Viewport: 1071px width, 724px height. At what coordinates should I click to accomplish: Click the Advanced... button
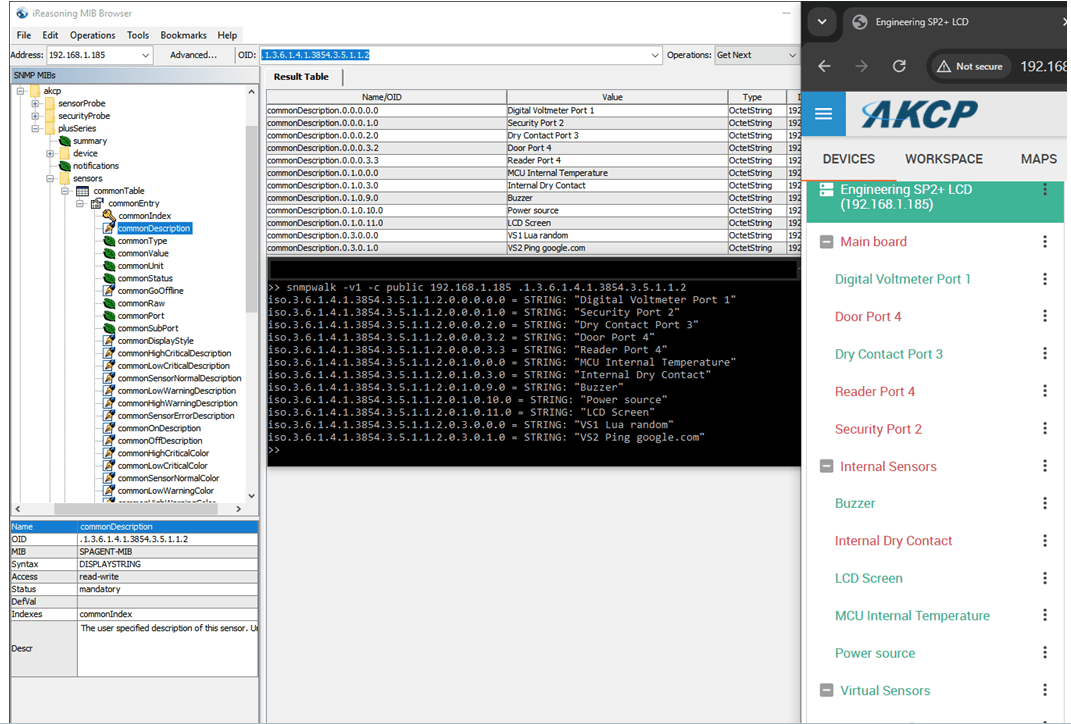pos(193,55)
